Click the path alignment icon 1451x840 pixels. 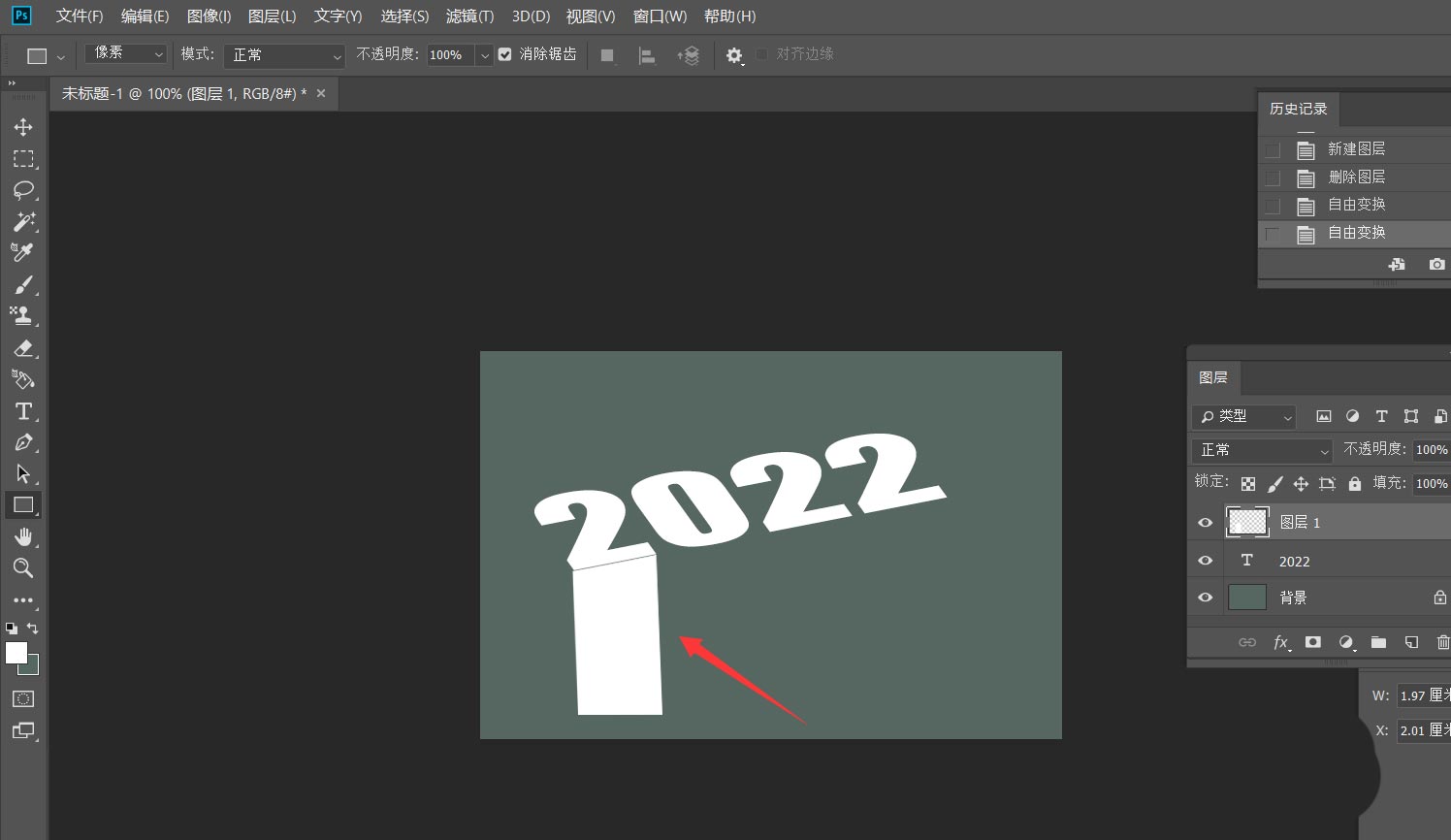tap(647, 55)
